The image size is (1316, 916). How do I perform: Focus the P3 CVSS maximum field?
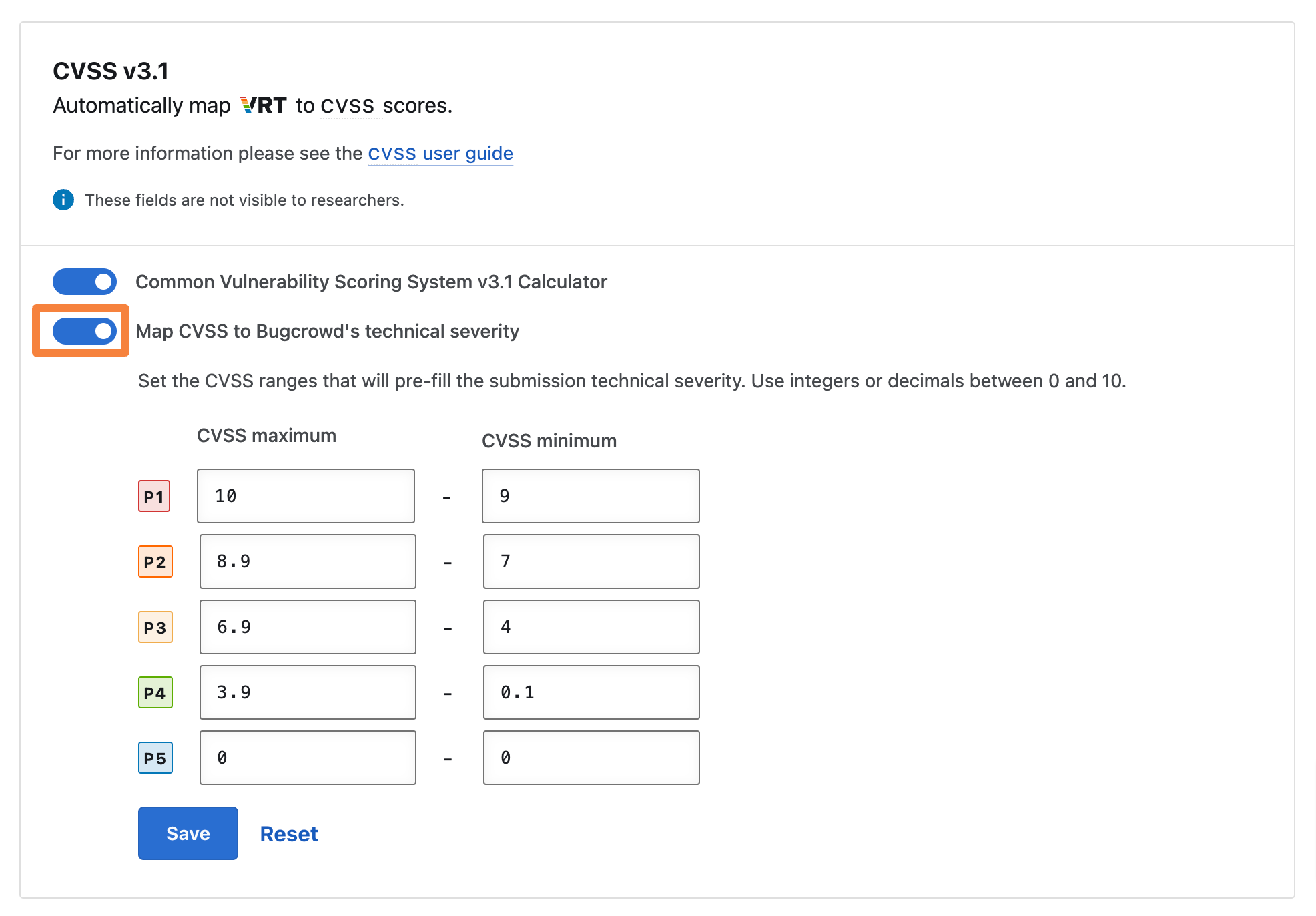[308, 627]
